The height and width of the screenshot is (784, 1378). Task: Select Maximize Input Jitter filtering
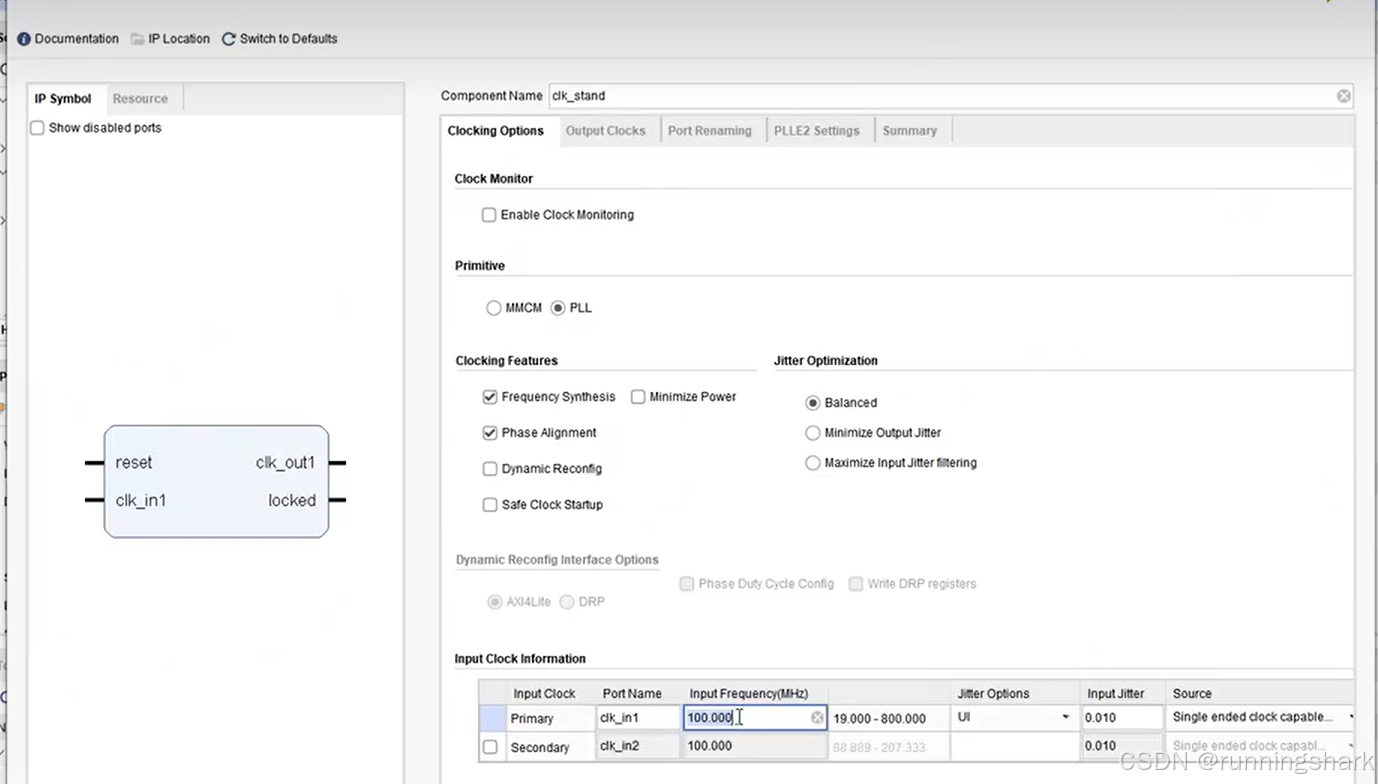(813, 463)
